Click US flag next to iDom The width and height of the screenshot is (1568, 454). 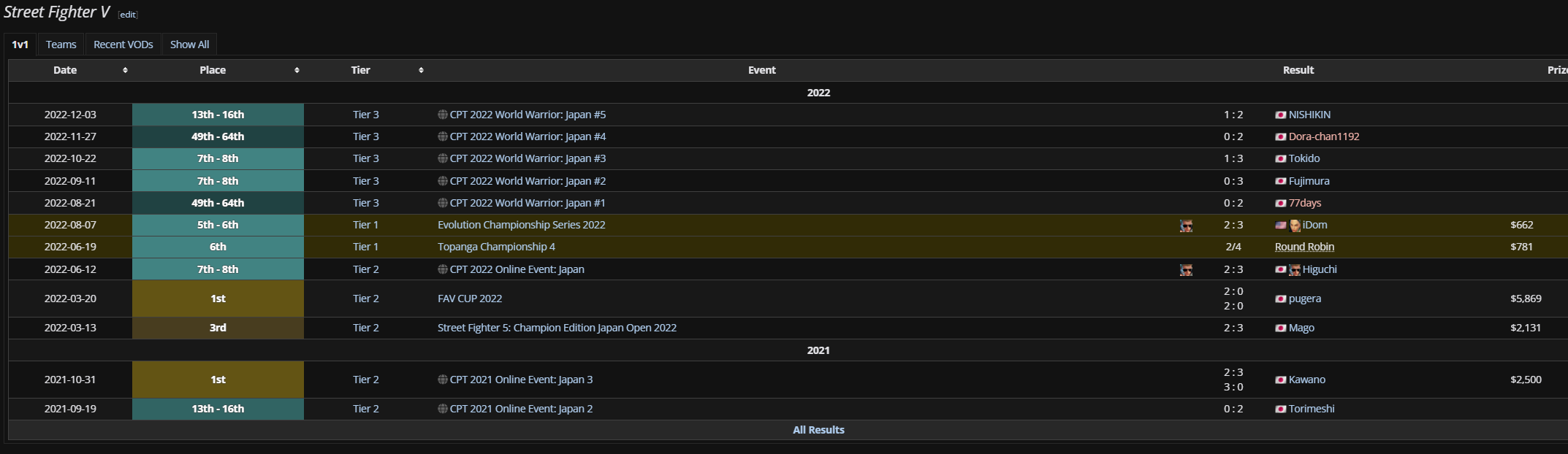1280,226
